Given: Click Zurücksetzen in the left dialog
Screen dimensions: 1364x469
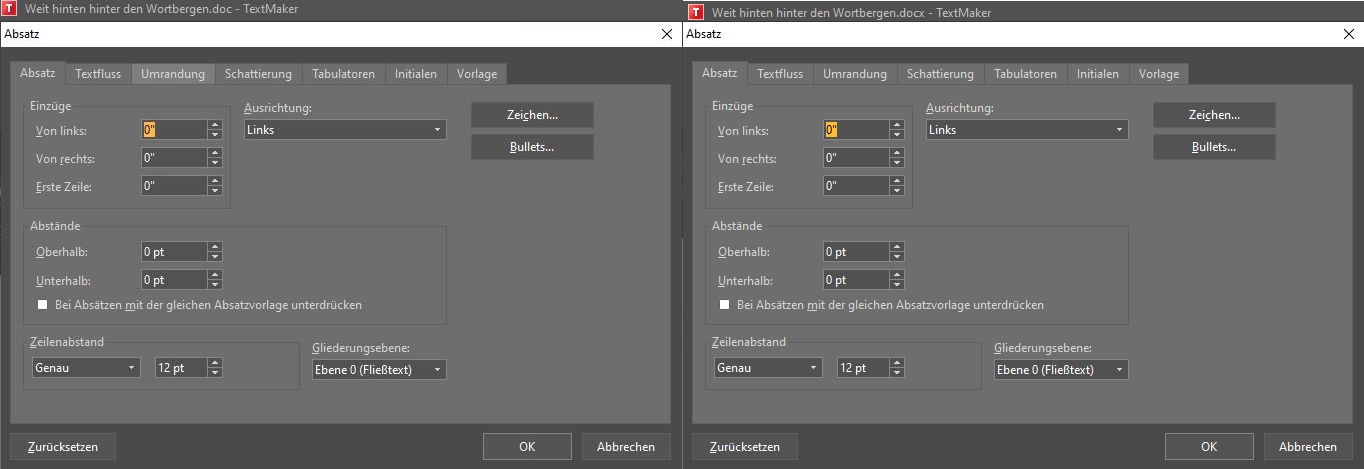Looking at the screenshot, I should 62,447.
